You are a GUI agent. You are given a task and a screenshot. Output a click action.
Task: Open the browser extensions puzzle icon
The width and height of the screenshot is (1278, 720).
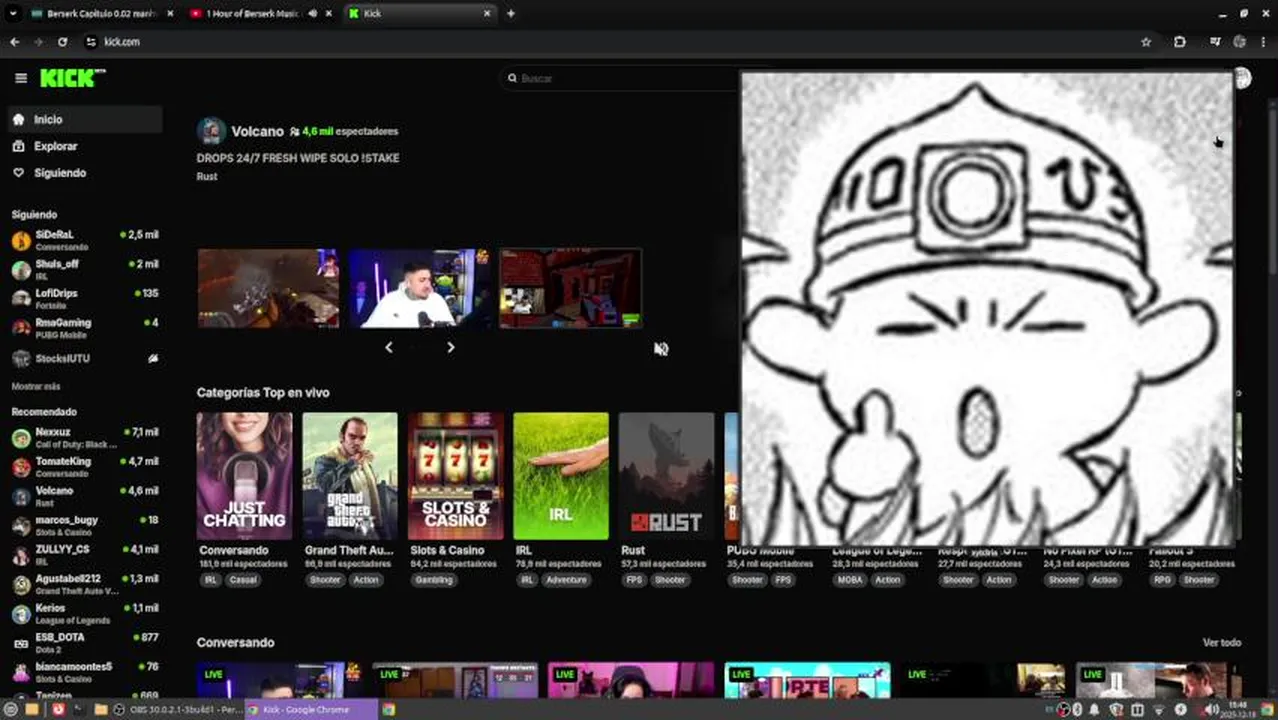pyautogui.click(x=1180, y=42)
